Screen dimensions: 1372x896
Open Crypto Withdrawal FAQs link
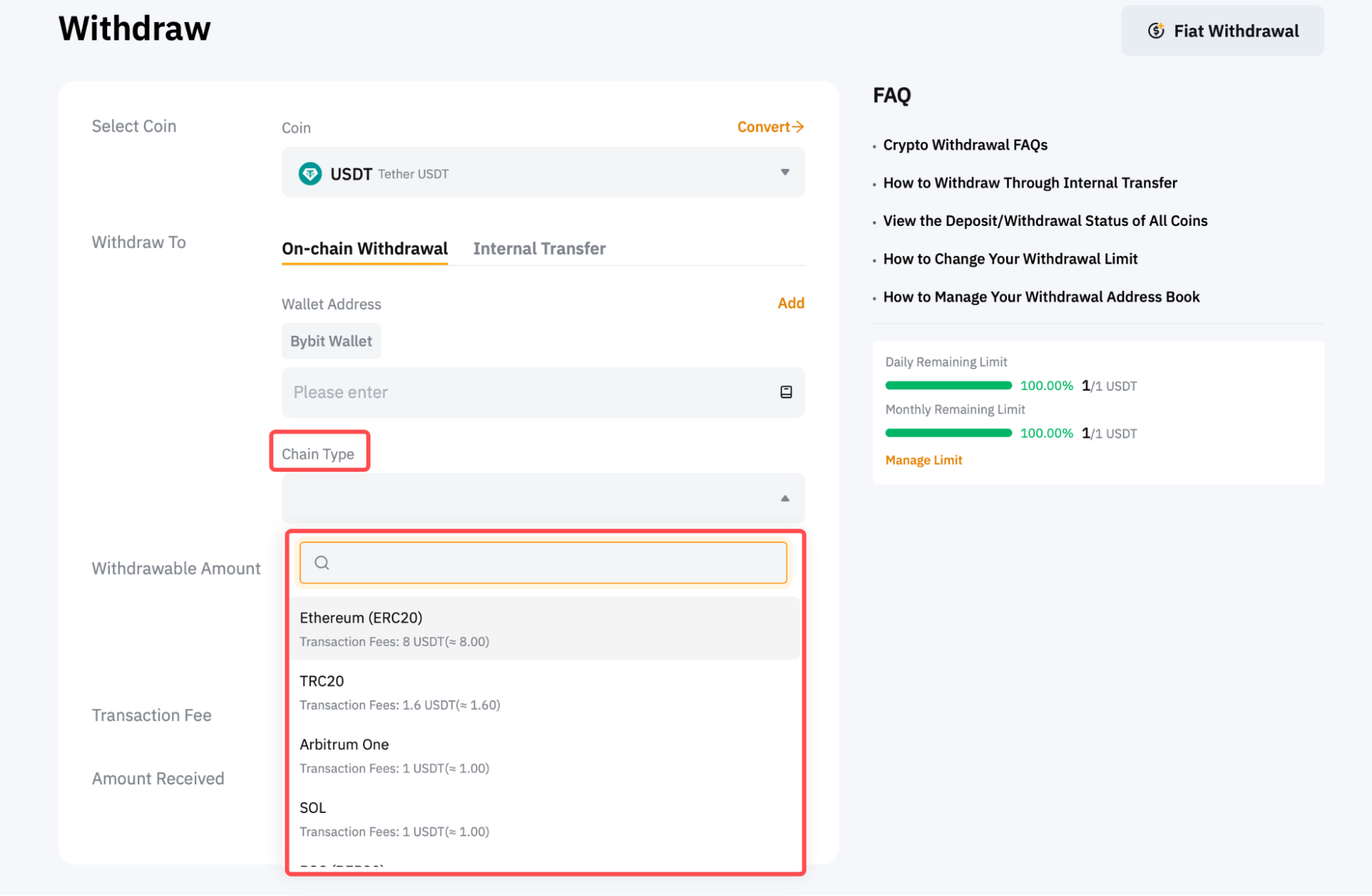[964, 145]
